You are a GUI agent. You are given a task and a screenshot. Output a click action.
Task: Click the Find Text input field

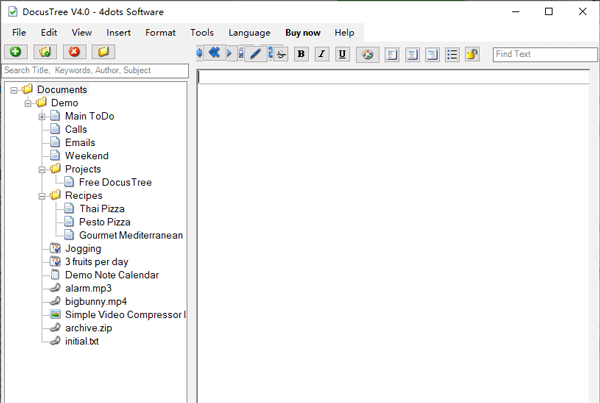pos(545,54)
